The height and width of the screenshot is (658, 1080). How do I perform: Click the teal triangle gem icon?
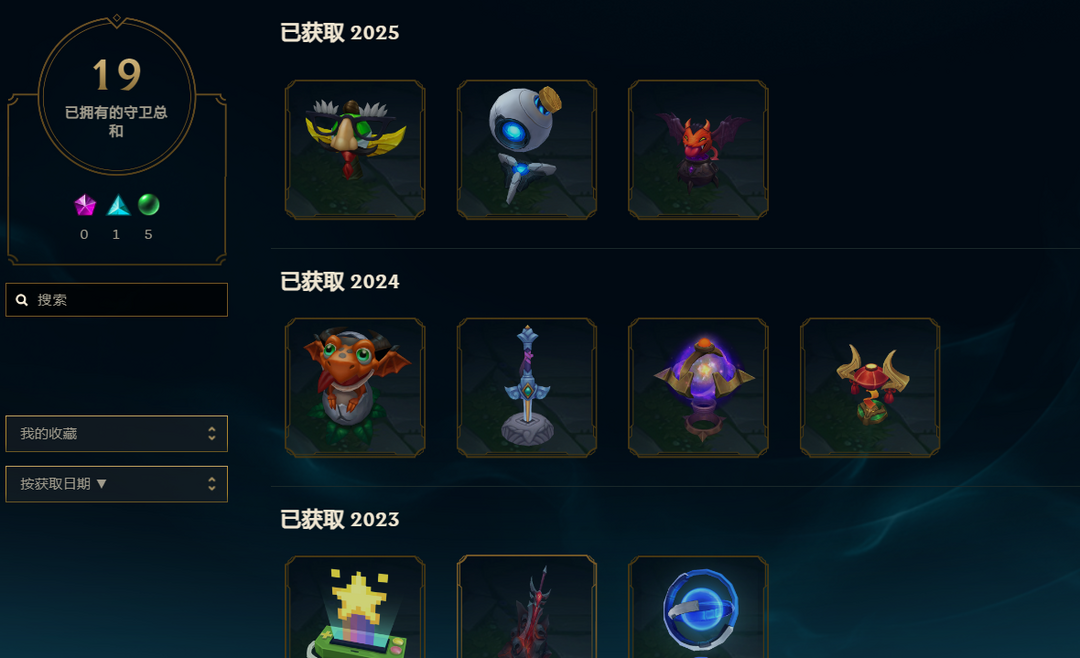coord(118,205)
